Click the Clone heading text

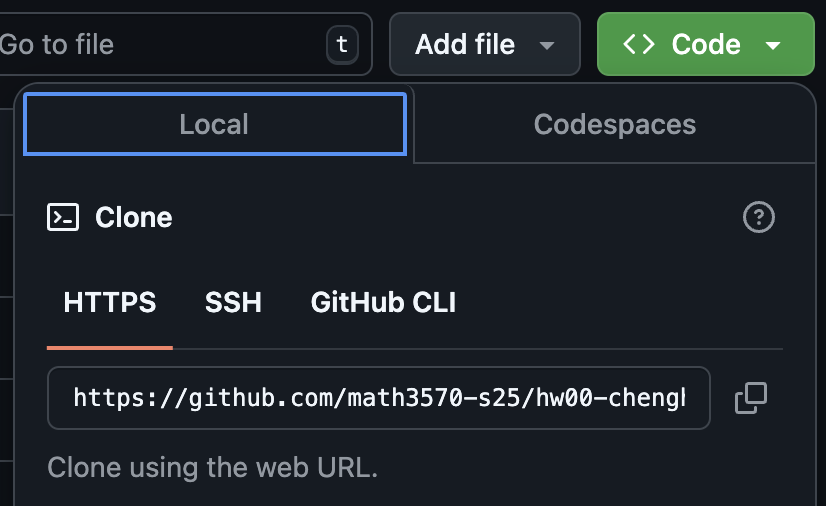134,217
